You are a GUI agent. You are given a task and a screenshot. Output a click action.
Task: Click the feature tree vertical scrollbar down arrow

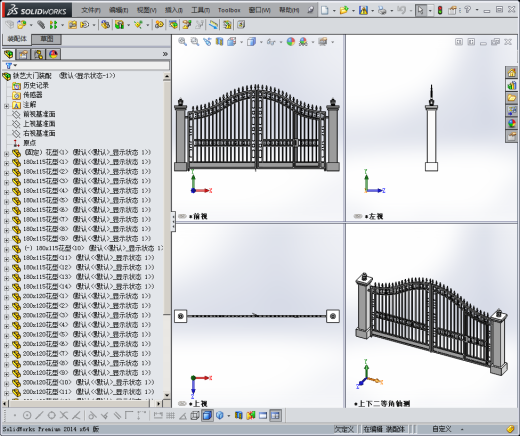pos(167,395)
